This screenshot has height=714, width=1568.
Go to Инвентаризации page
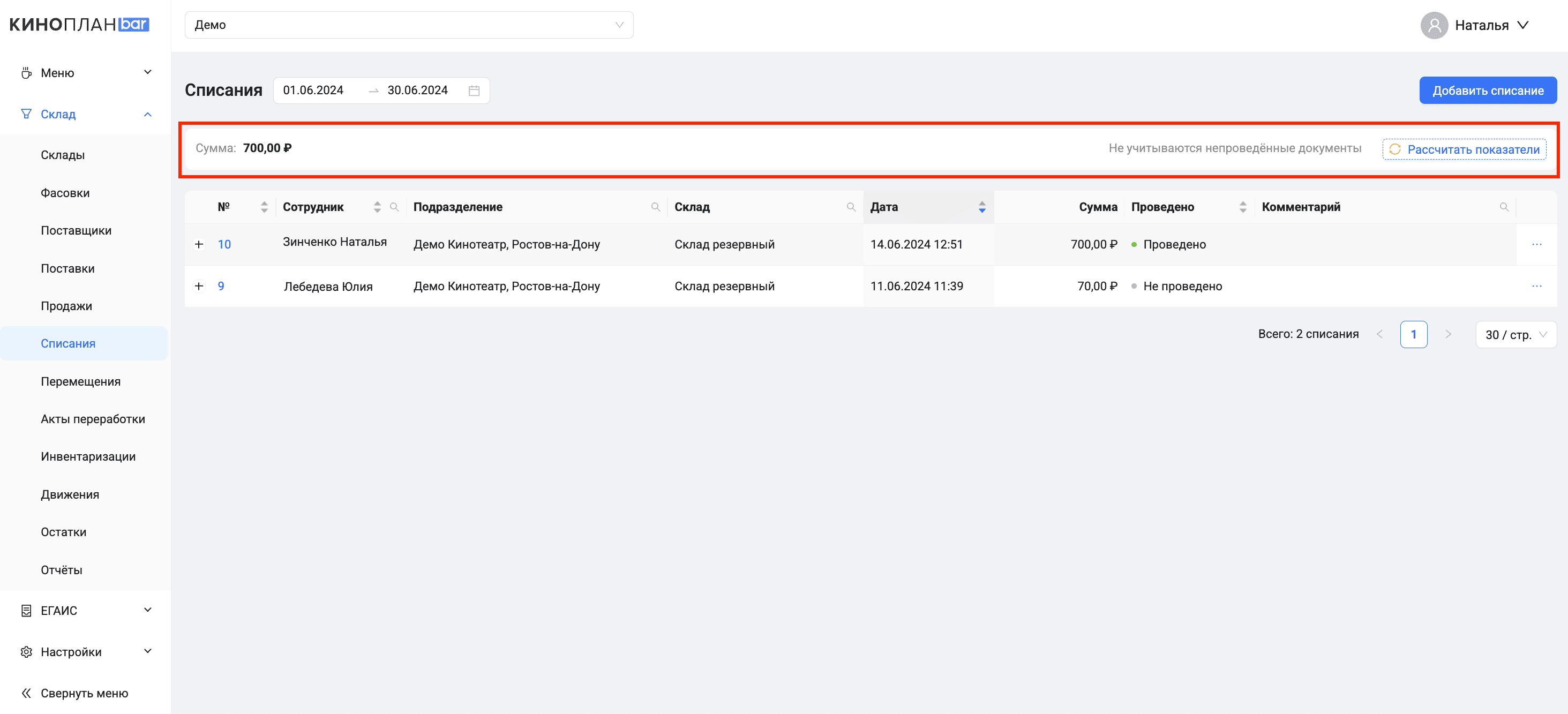click(x=88, y=456)
